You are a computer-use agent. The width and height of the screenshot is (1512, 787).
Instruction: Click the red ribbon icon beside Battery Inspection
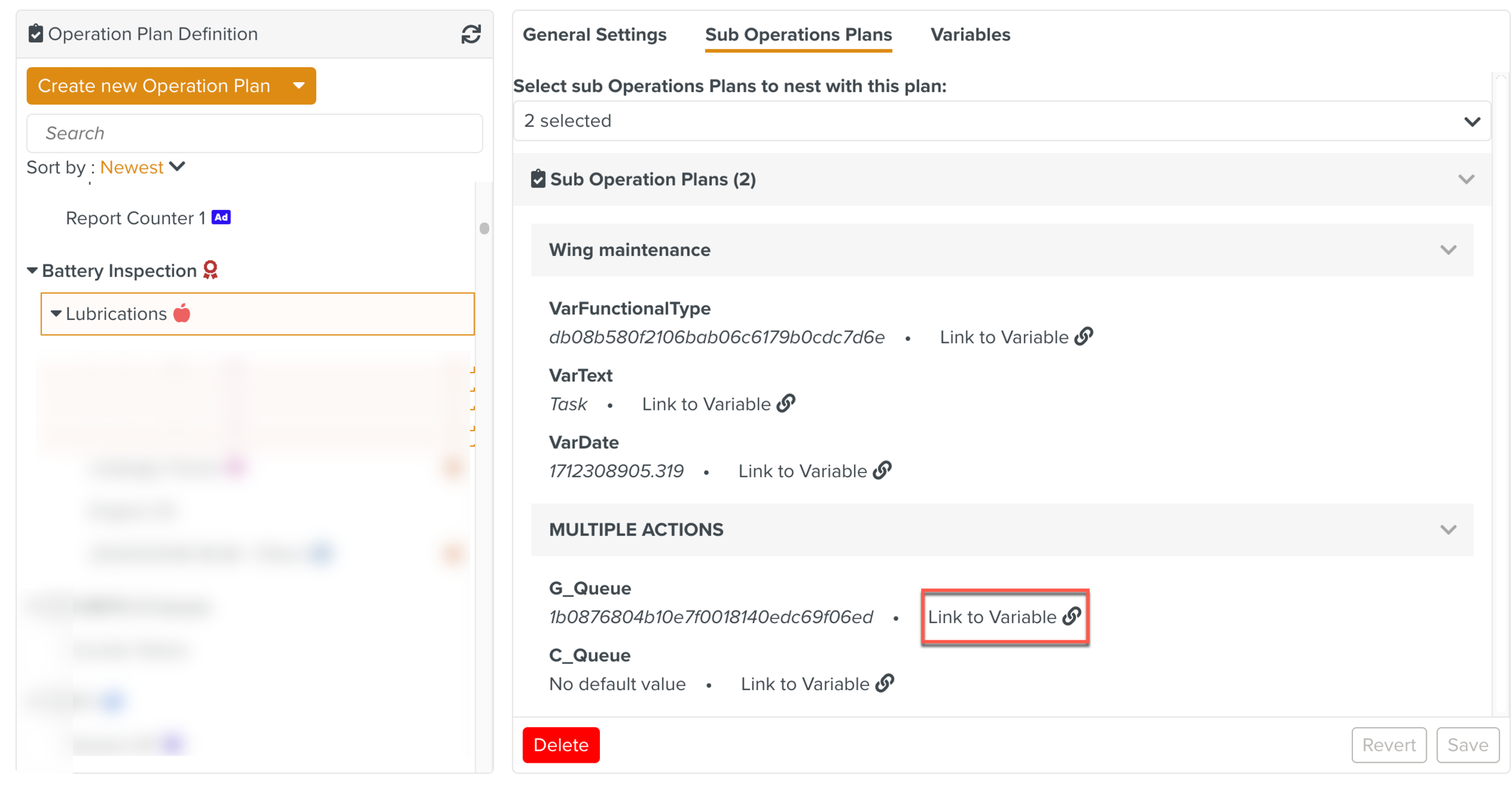pyautogui.click(x=210, y=270)
